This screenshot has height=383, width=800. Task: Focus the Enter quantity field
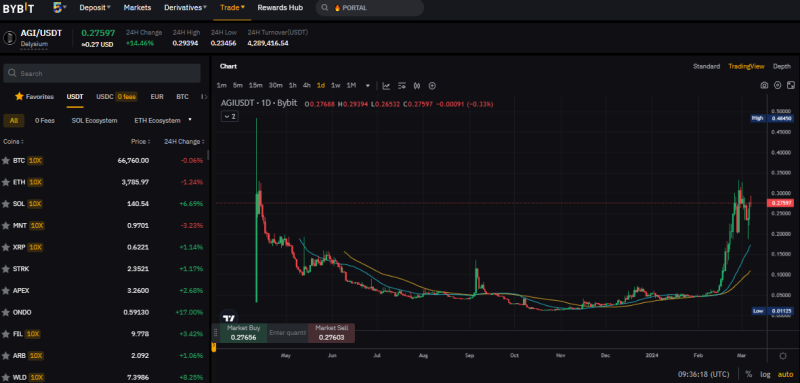[x=287, y=333]
